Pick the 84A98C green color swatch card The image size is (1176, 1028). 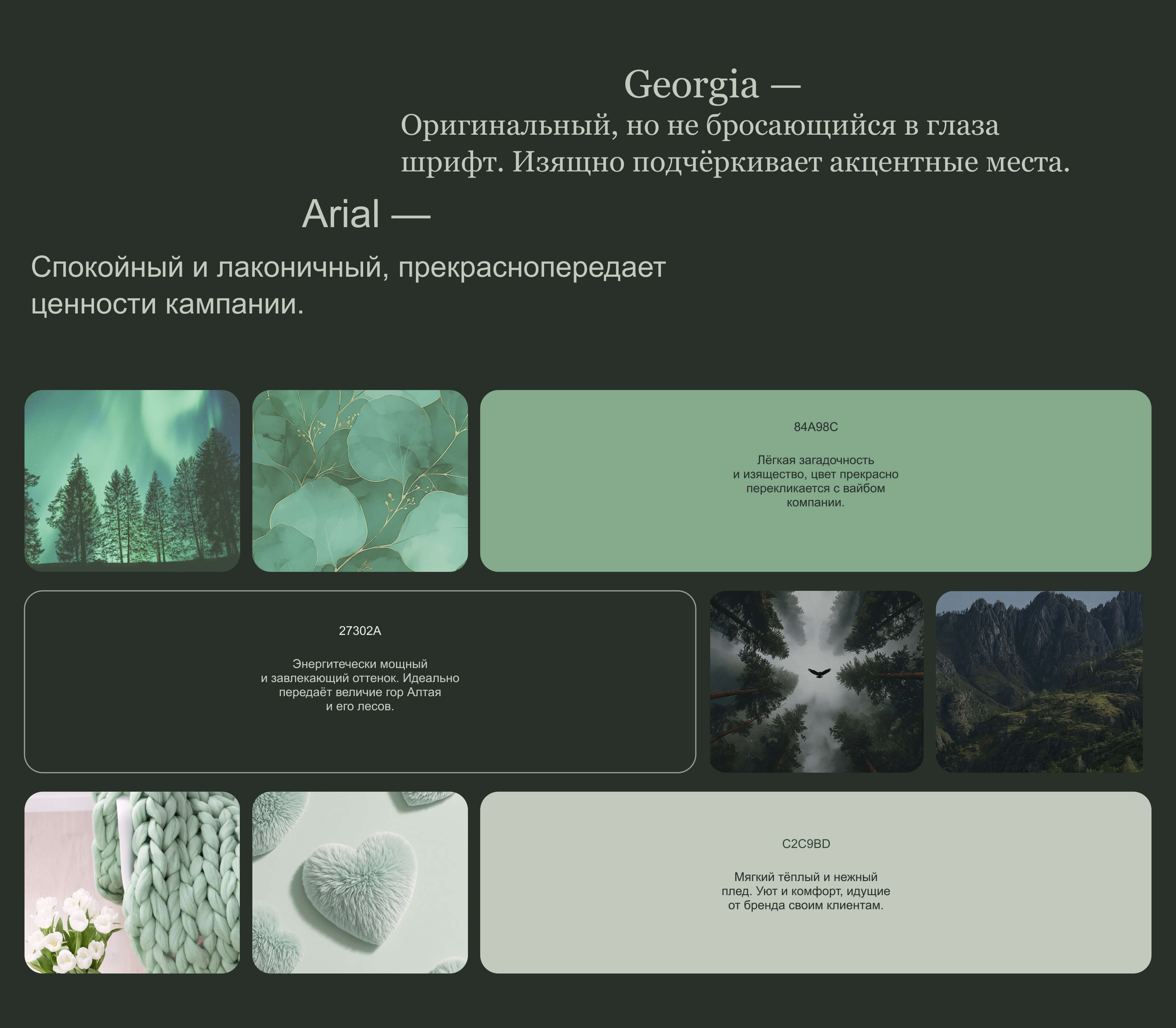(816, 481)
